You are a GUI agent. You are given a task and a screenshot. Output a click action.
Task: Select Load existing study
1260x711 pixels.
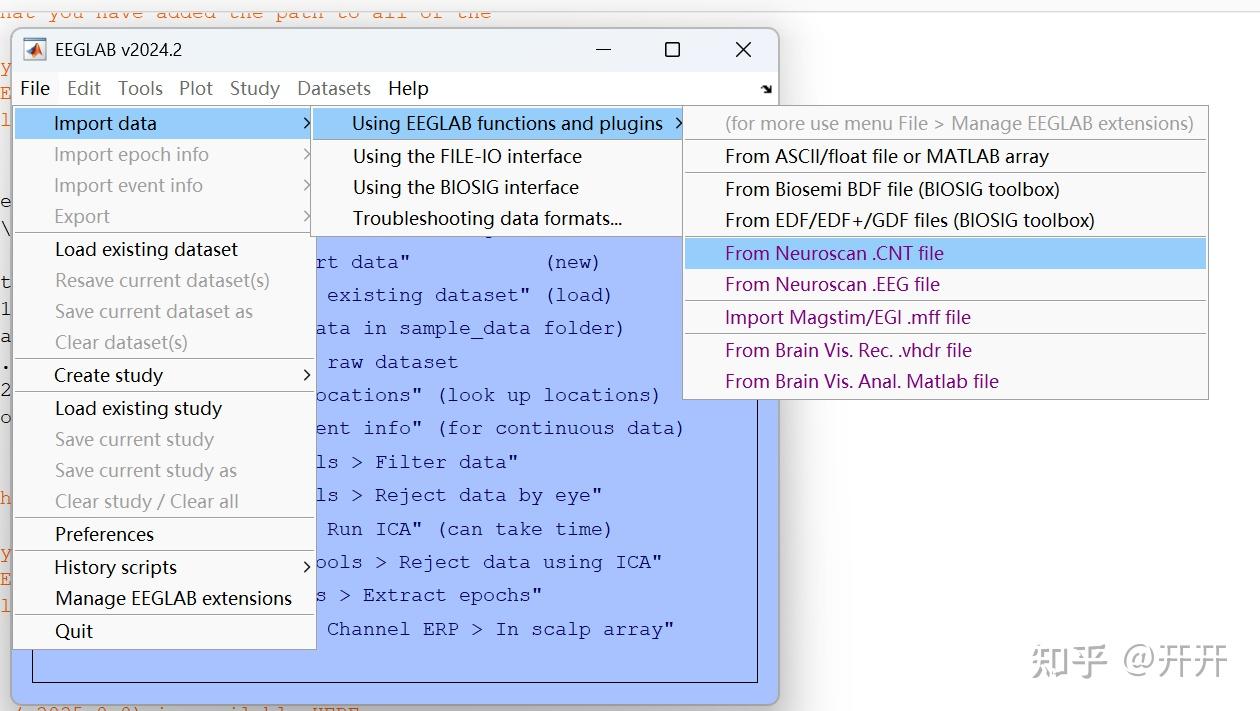pos(164,408)
